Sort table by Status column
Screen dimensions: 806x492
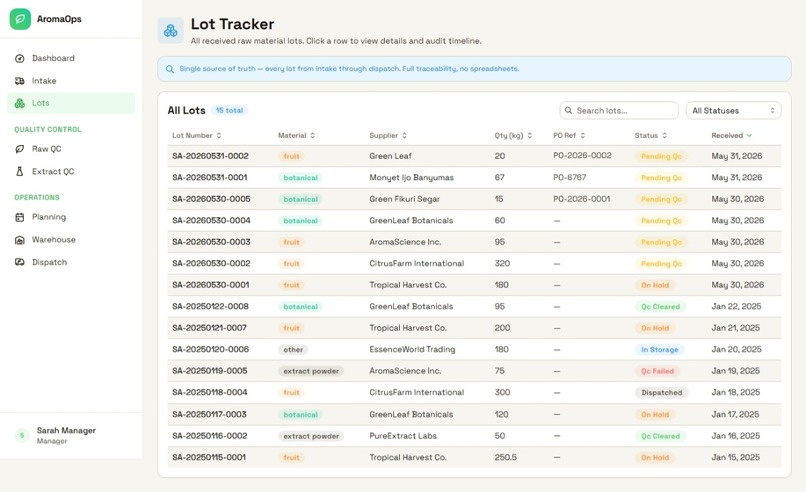coord(650,135)
